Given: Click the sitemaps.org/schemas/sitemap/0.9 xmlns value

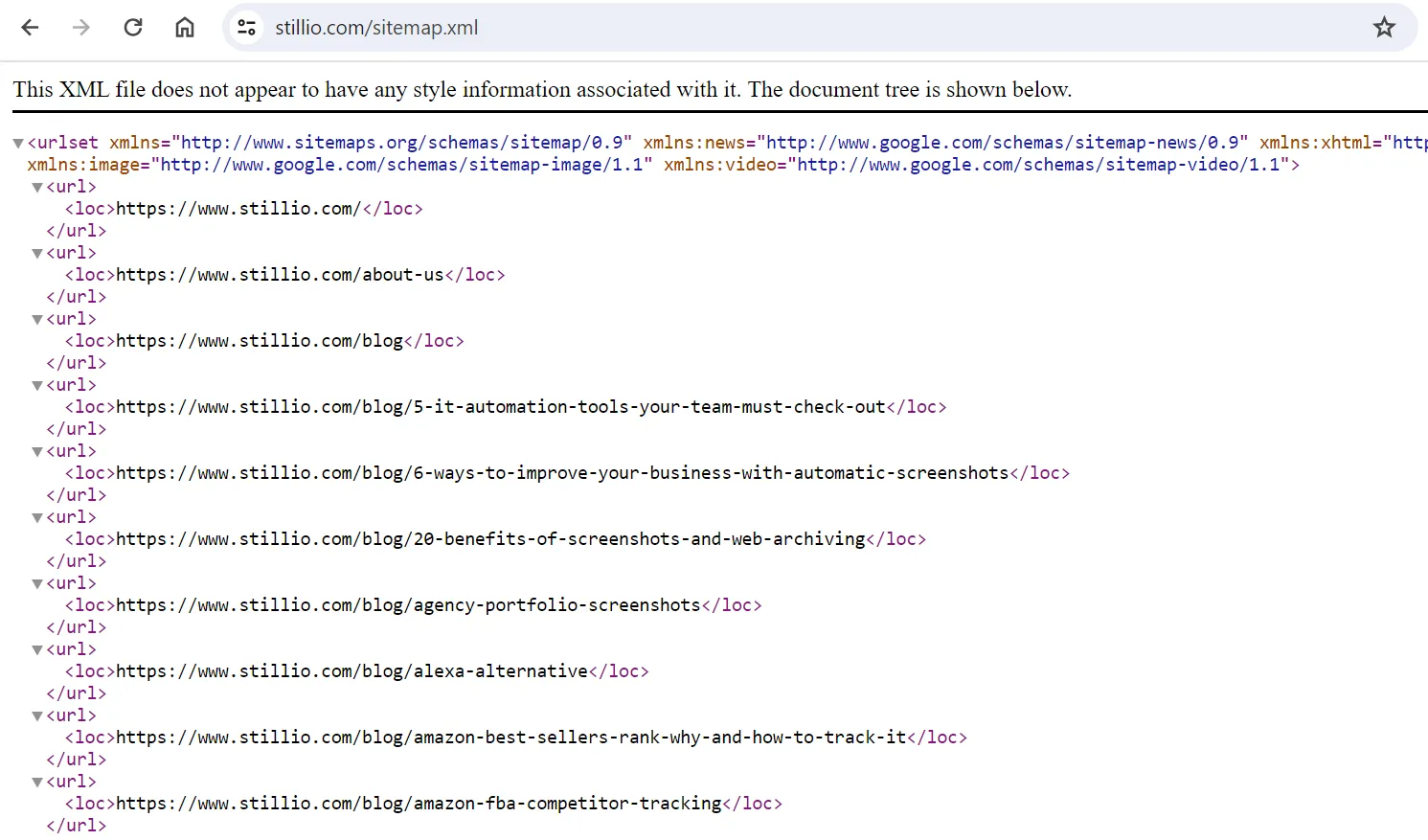Looking at the screenshot, I should 402,143.
